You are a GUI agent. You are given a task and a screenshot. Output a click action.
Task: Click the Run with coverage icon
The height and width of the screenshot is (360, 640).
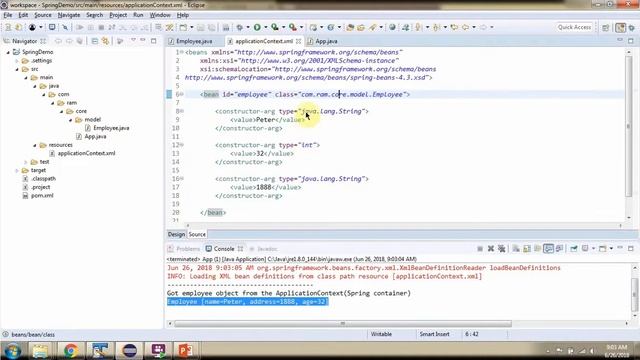click(275, 27)
